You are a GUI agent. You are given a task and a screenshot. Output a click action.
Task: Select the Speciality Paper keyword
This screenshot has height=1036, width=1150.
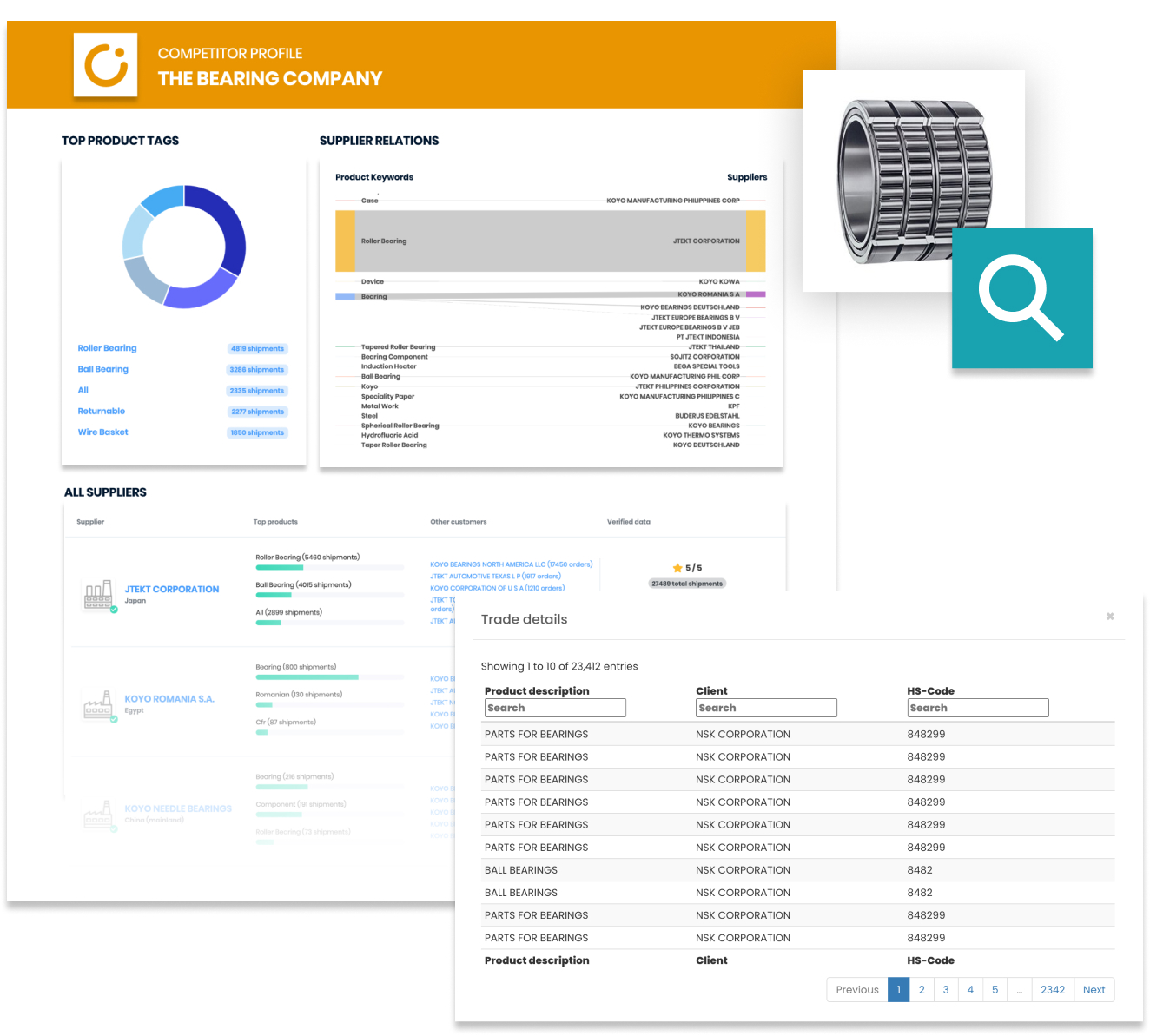click(387, 396)
